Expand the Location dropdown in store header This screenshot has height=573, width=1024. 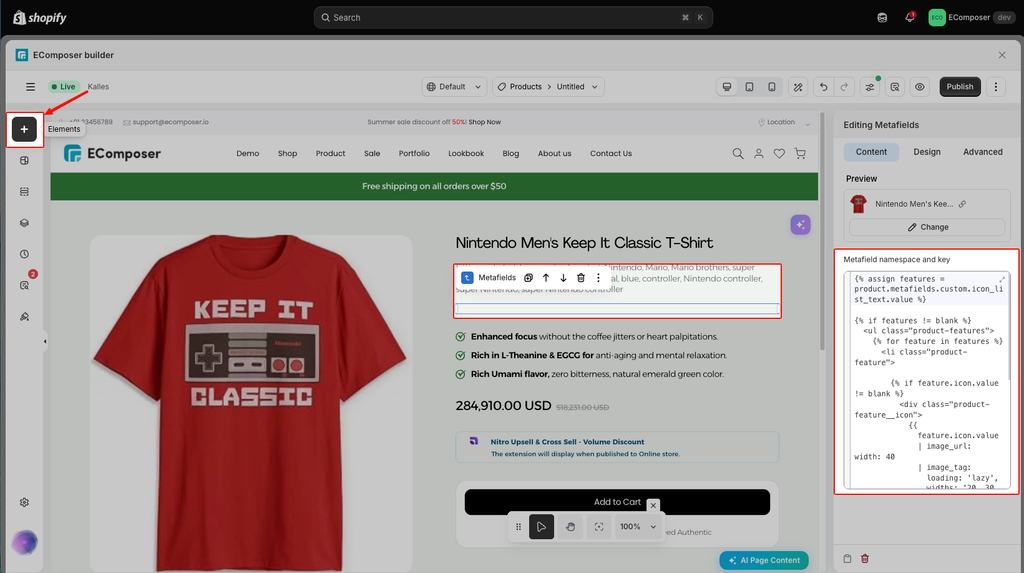(x=784, y=122)
